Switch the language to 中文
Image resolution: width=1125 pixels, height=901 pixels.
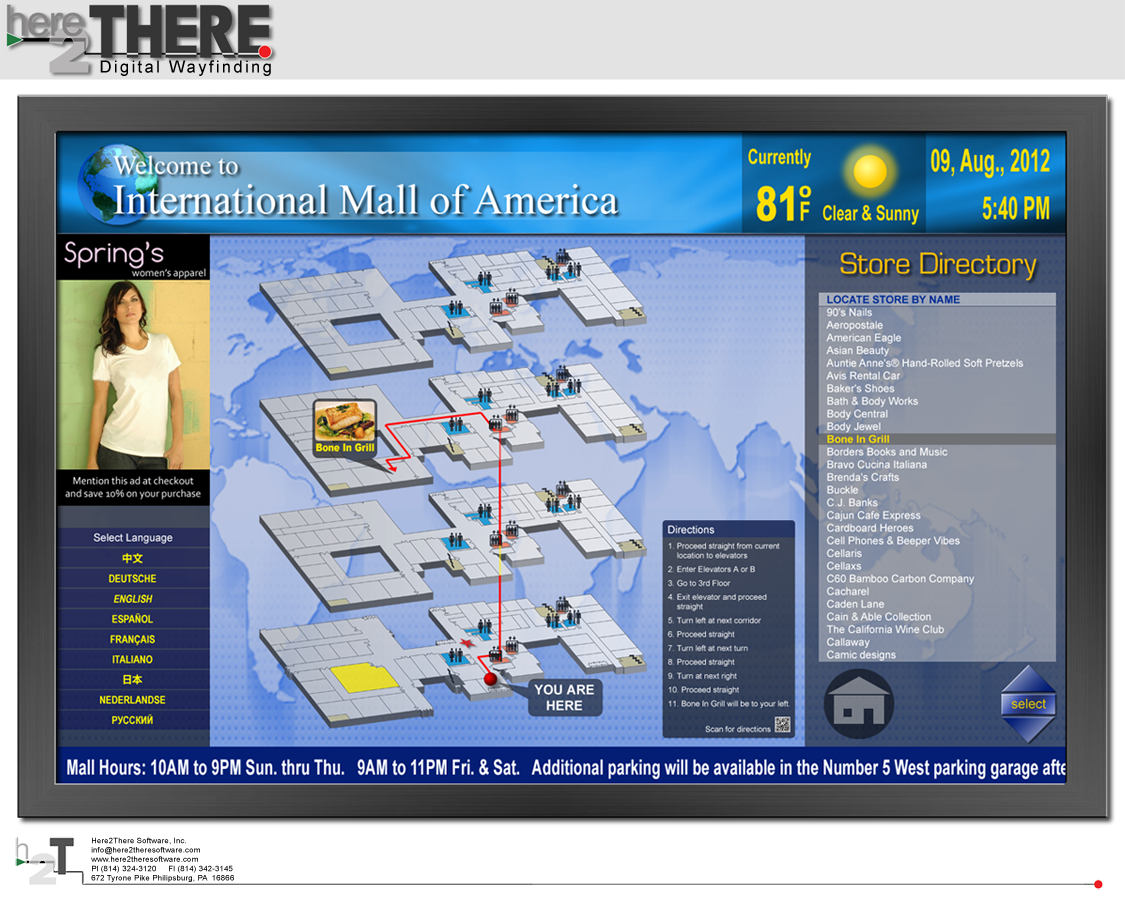[x=133, y=558]
